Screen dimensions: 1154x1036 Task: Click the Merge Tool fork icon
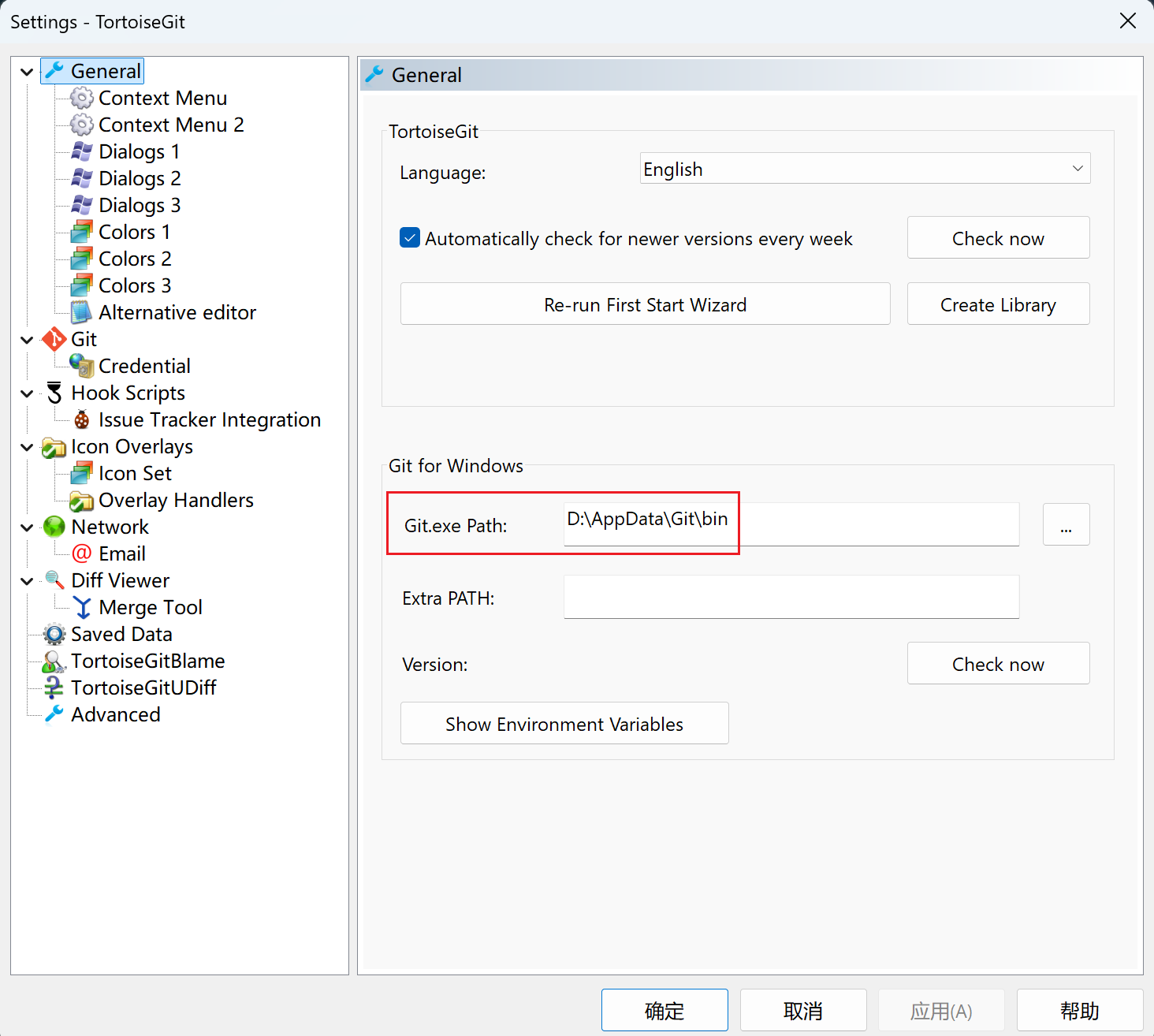coord(82,607)
